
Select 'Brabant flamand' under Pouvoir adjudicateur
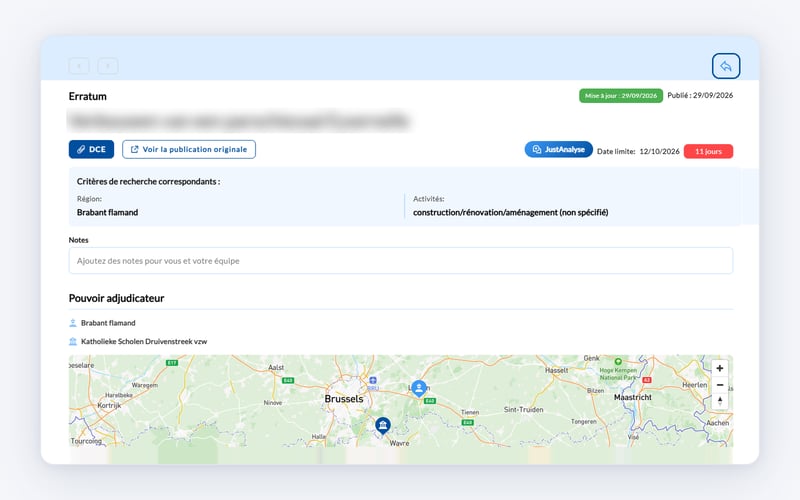click(x=108, y=323)
